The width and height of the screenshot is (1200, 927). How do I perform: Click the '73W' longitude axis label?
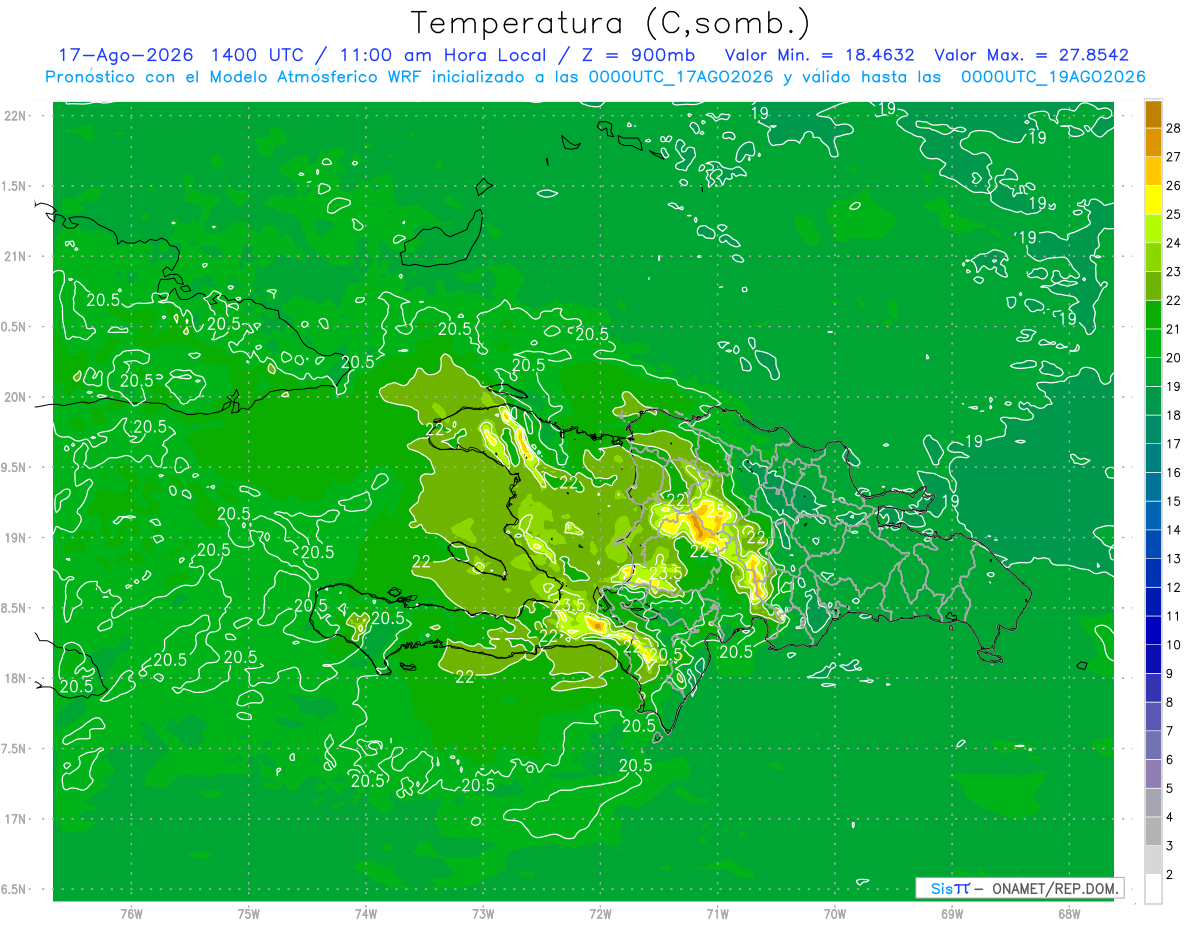[x=483, y=914]
